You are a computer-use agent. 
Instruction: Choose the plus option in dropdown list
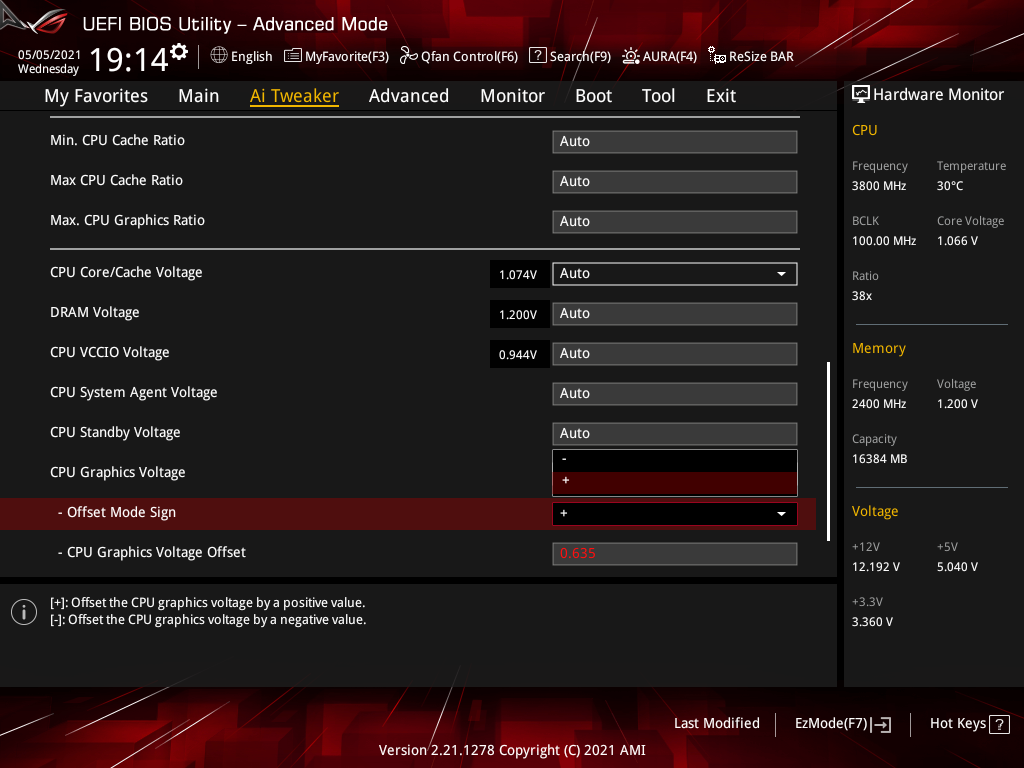(675, 483)
